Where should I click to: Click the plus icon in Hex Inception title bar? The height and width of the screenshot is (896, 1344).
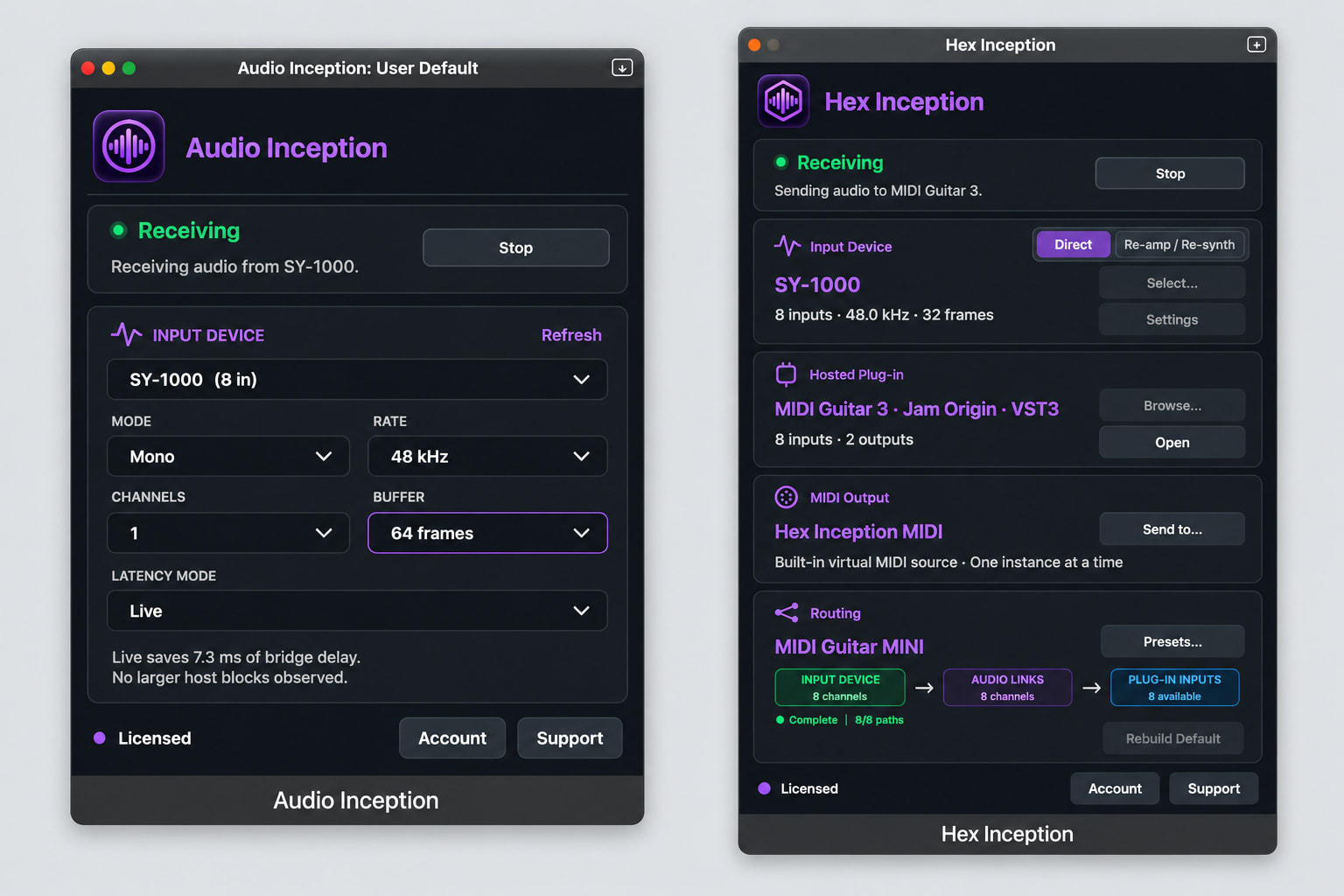point(1256,45)
